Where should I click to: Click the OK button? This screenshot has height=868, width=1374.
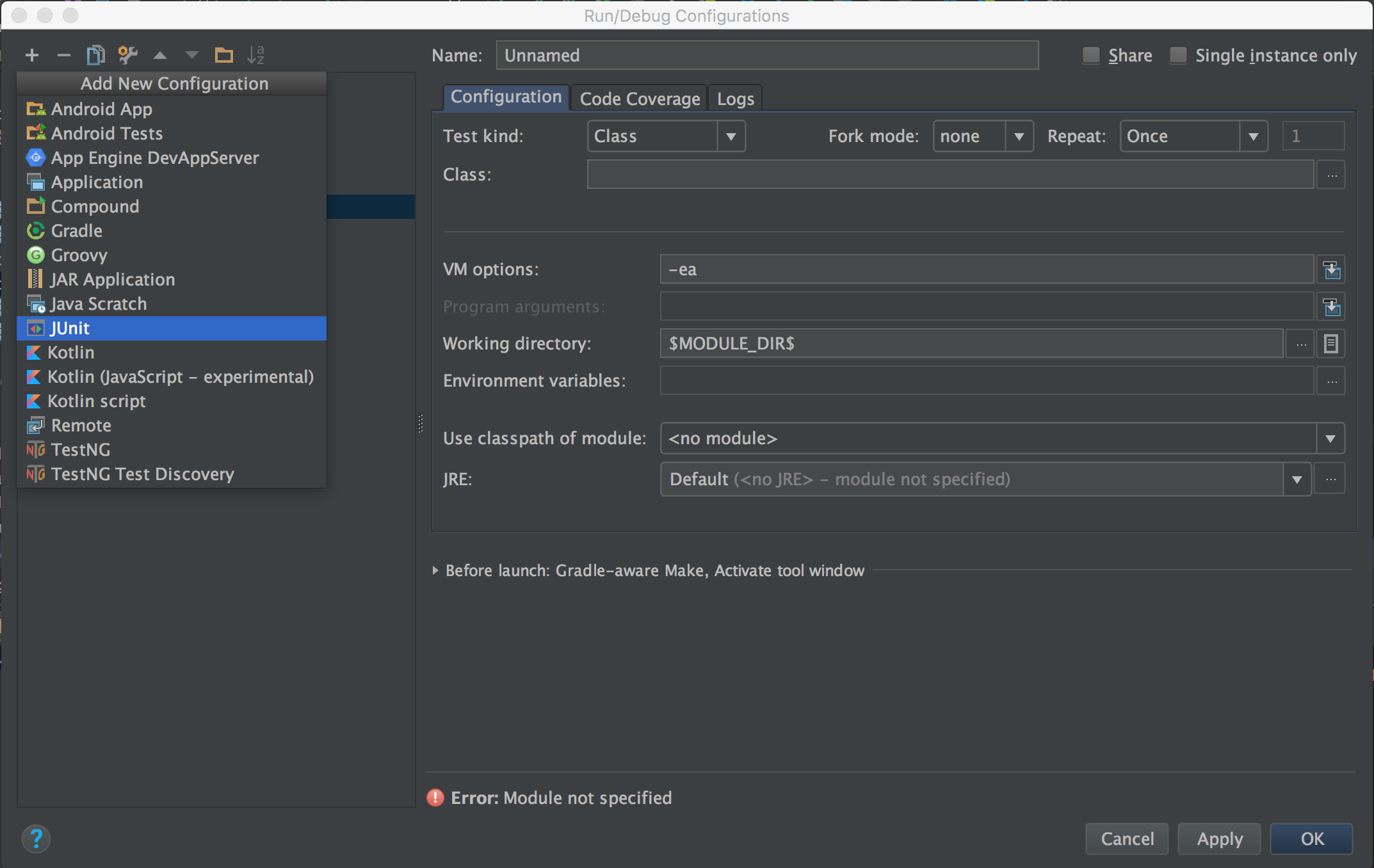point(1311,839)
